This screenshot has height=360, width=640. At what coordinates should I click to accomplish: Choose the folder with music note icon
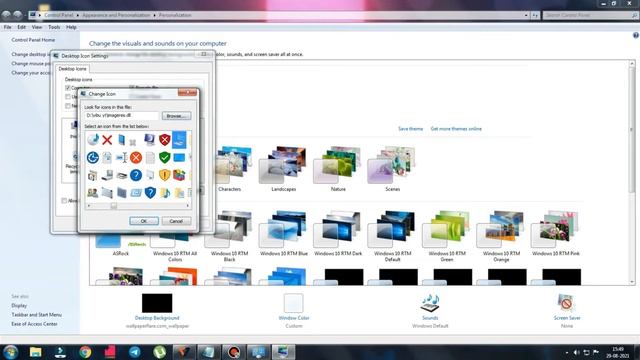pos(165,192)
